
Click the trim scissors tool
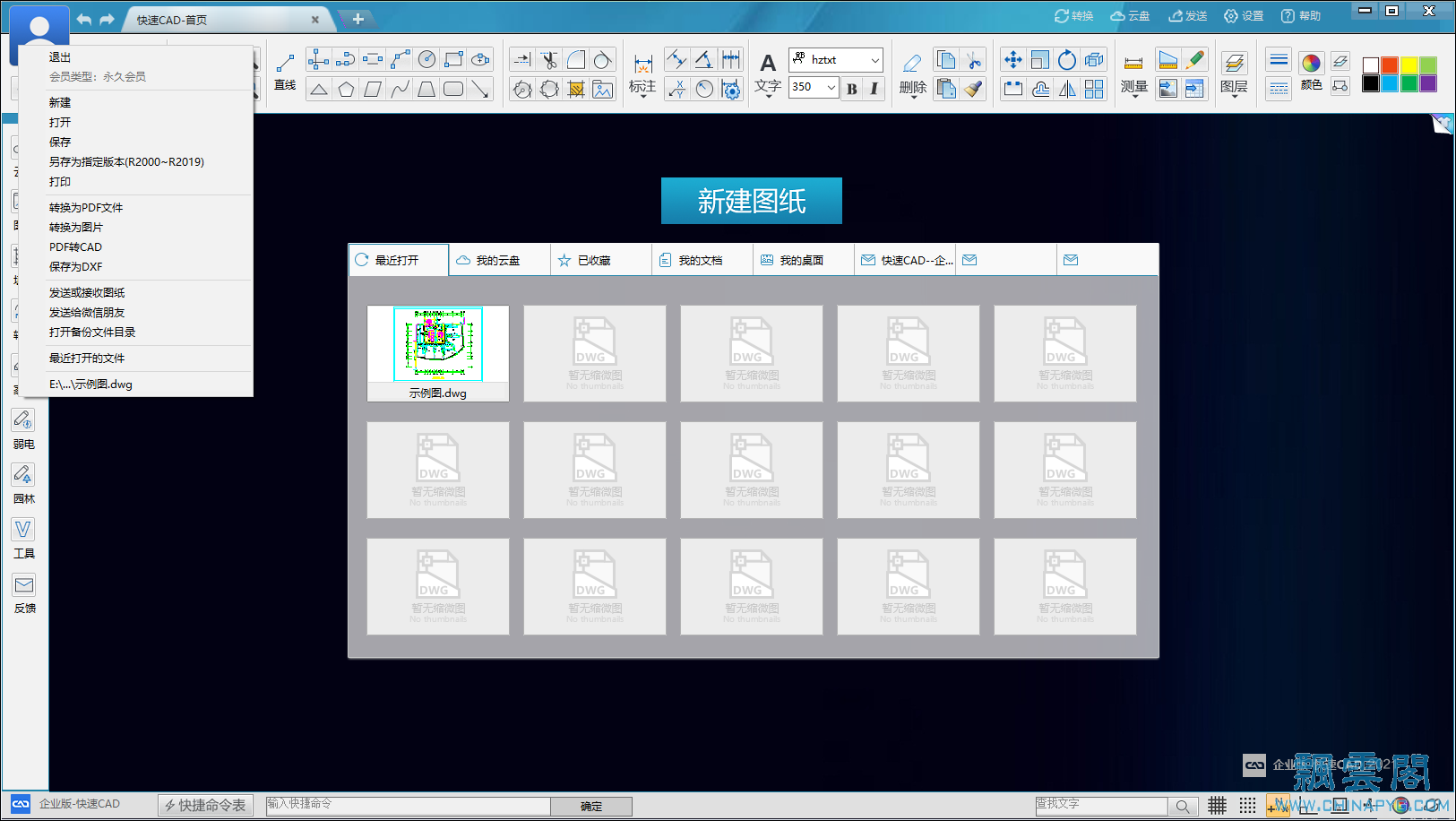click(x=549, y=60)
